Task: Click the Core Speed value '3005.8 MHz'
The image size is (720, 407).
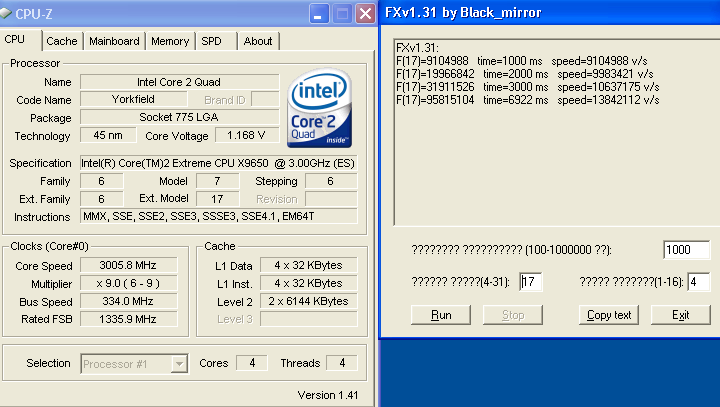Action: [129, 265]
